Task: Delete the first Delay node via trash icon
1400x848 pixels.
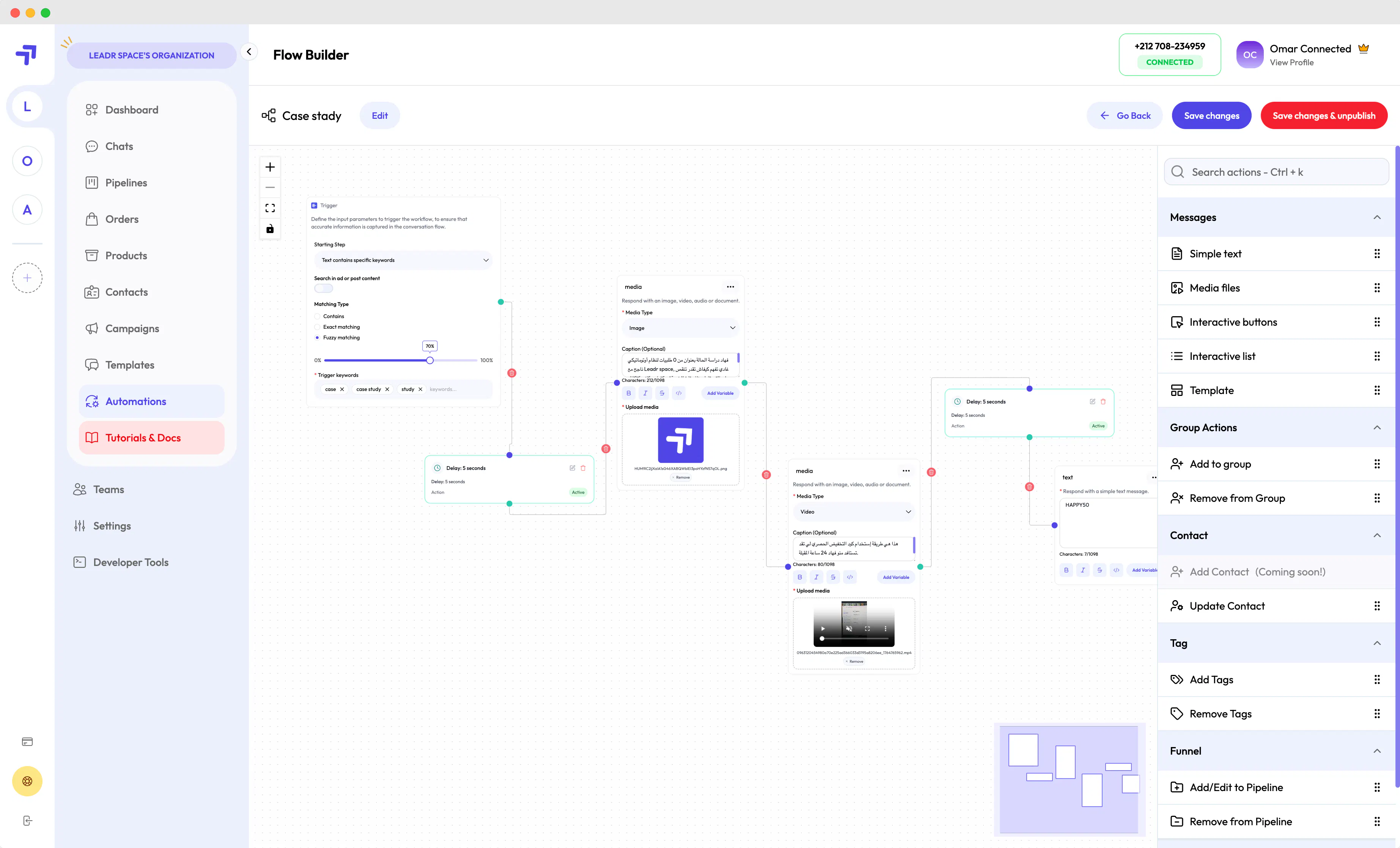Action: tap(583, 468)
